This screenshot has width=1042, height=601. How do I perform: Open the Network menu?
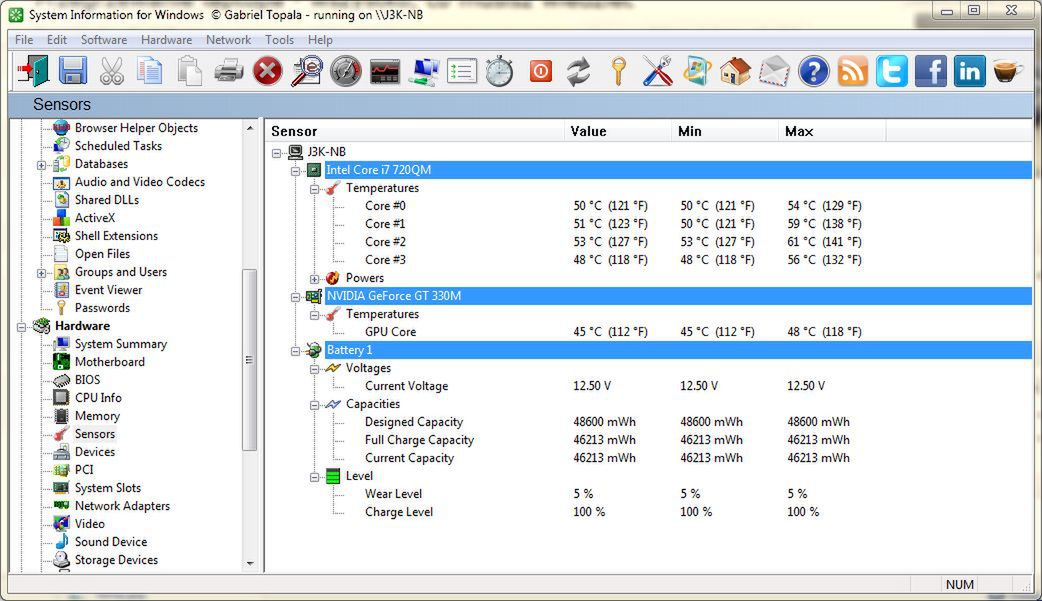pyautogui.click(x=229, y=40)
